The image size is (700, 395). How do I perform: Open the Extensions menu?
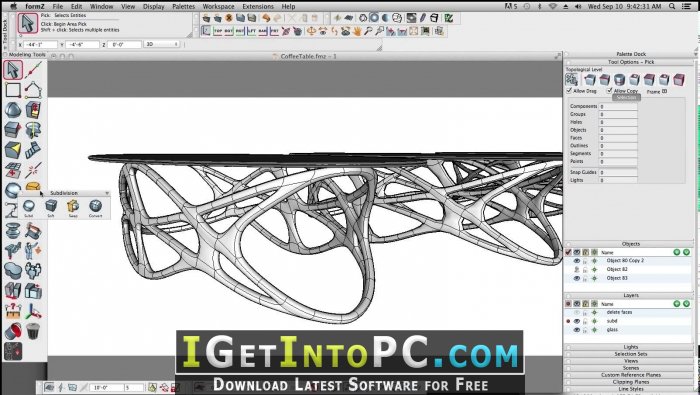(258, 6)
